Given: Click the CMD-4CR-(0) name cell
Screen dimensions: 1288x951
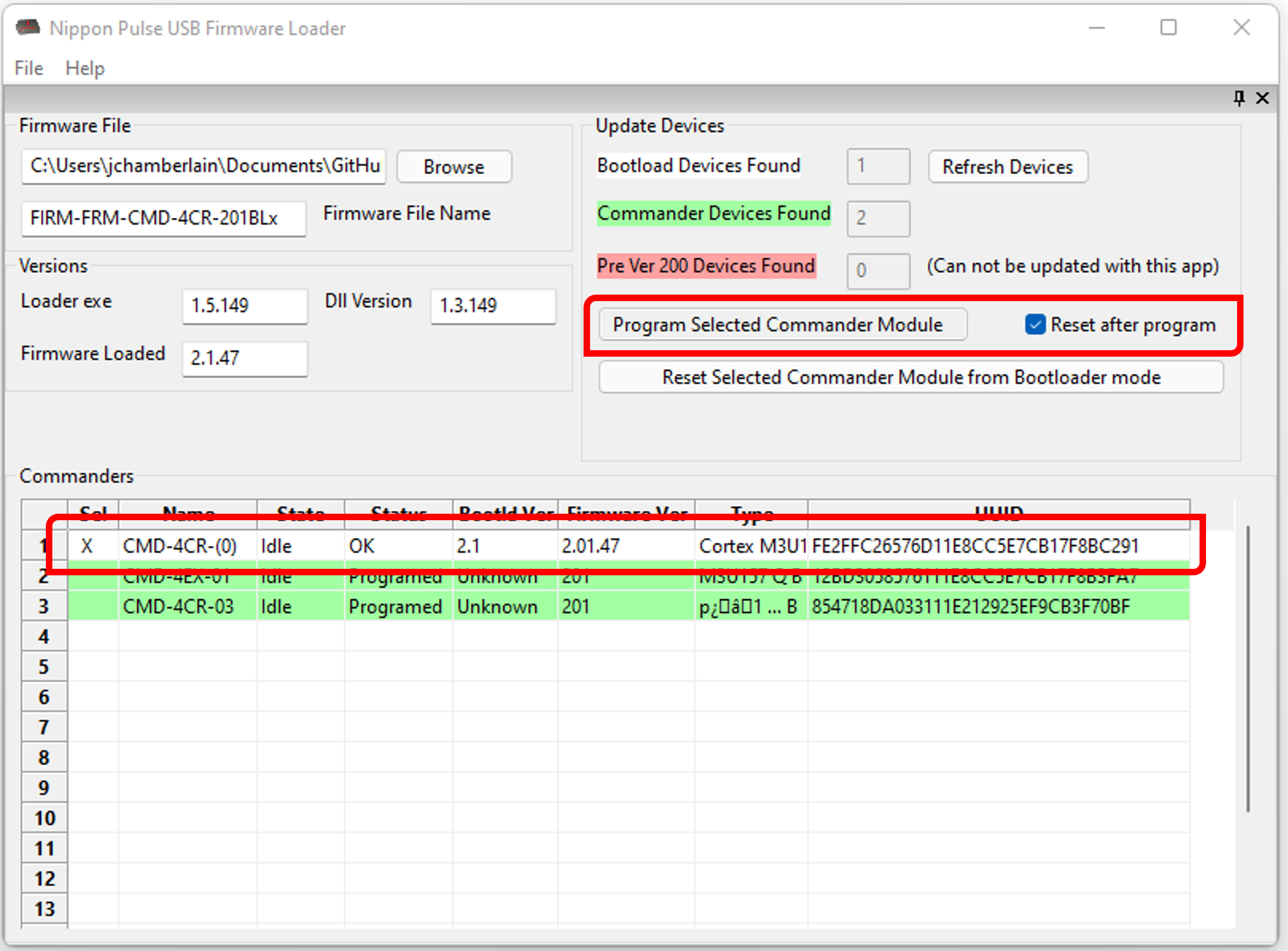Looking at the screenshot, I should pos(188,546).
